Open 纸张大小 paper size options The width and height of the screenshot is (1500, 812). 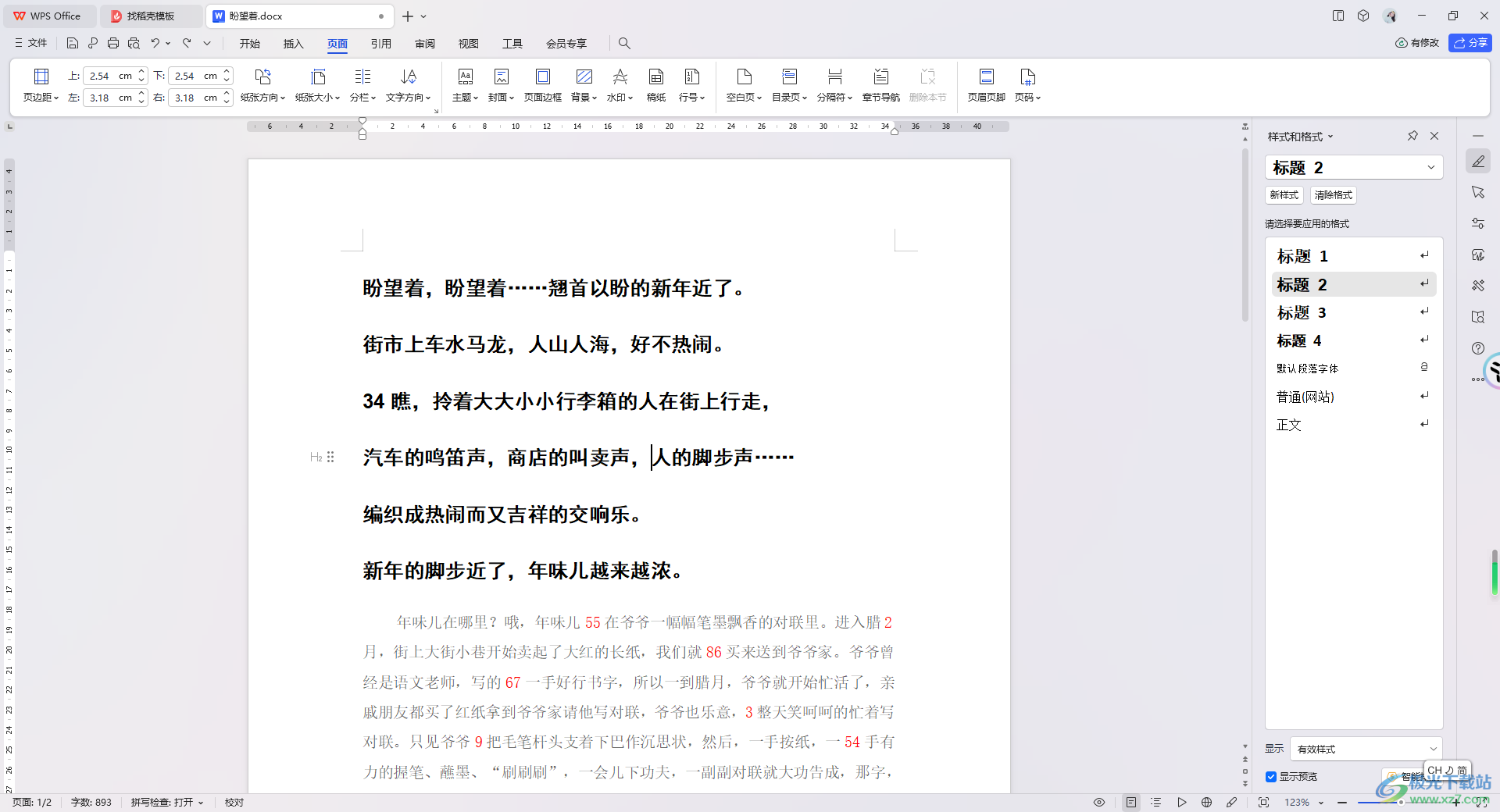(317, 85)
